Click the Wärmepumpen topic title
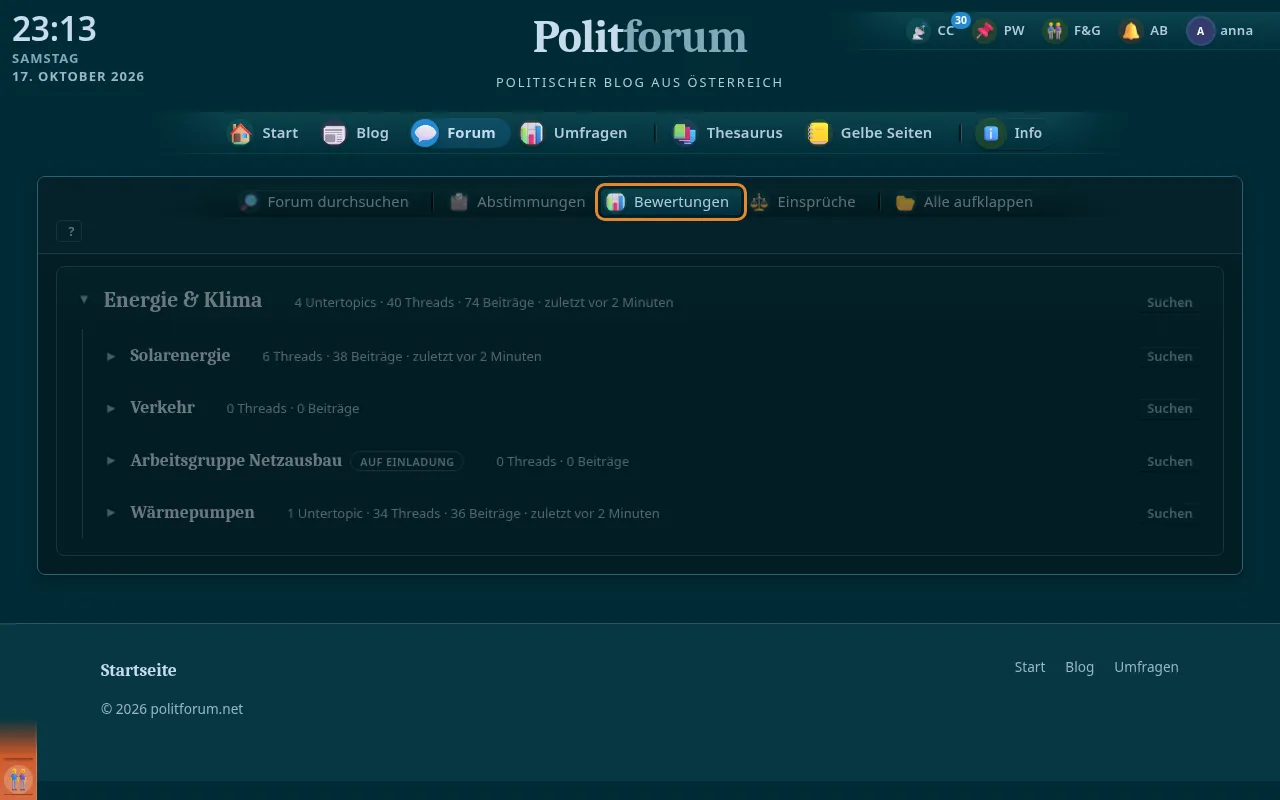This screenshot has width=1280, height=800. [x=192, y=513]
